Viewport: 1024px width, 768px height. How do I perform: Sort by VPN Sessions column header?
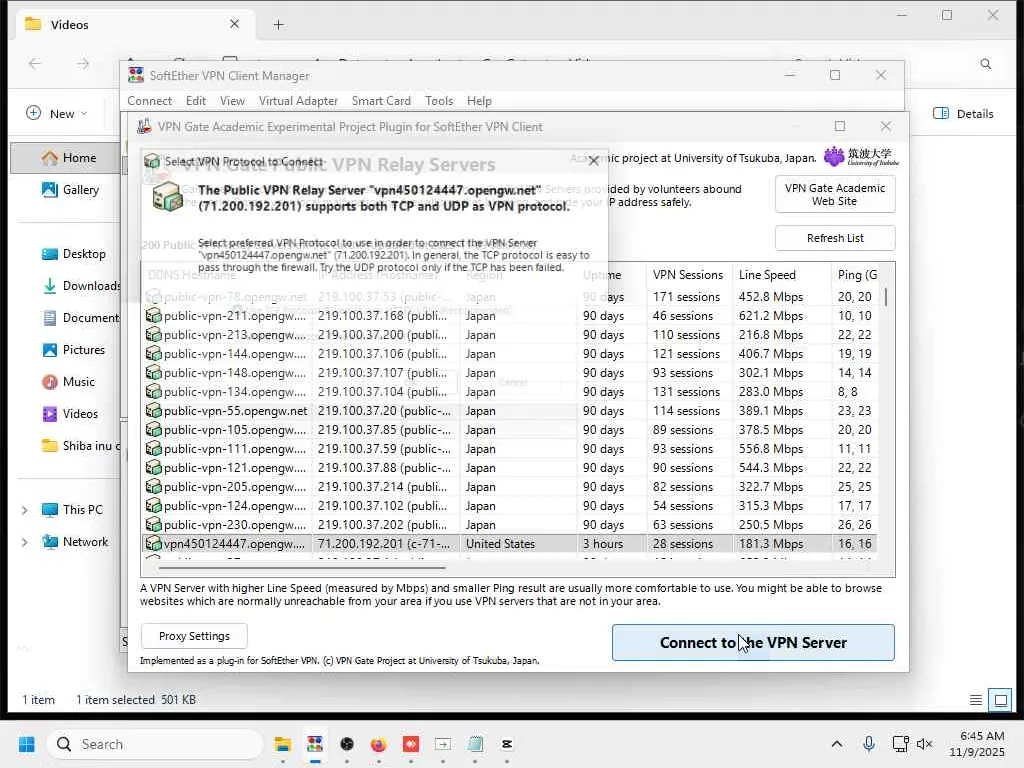(688, 275)
